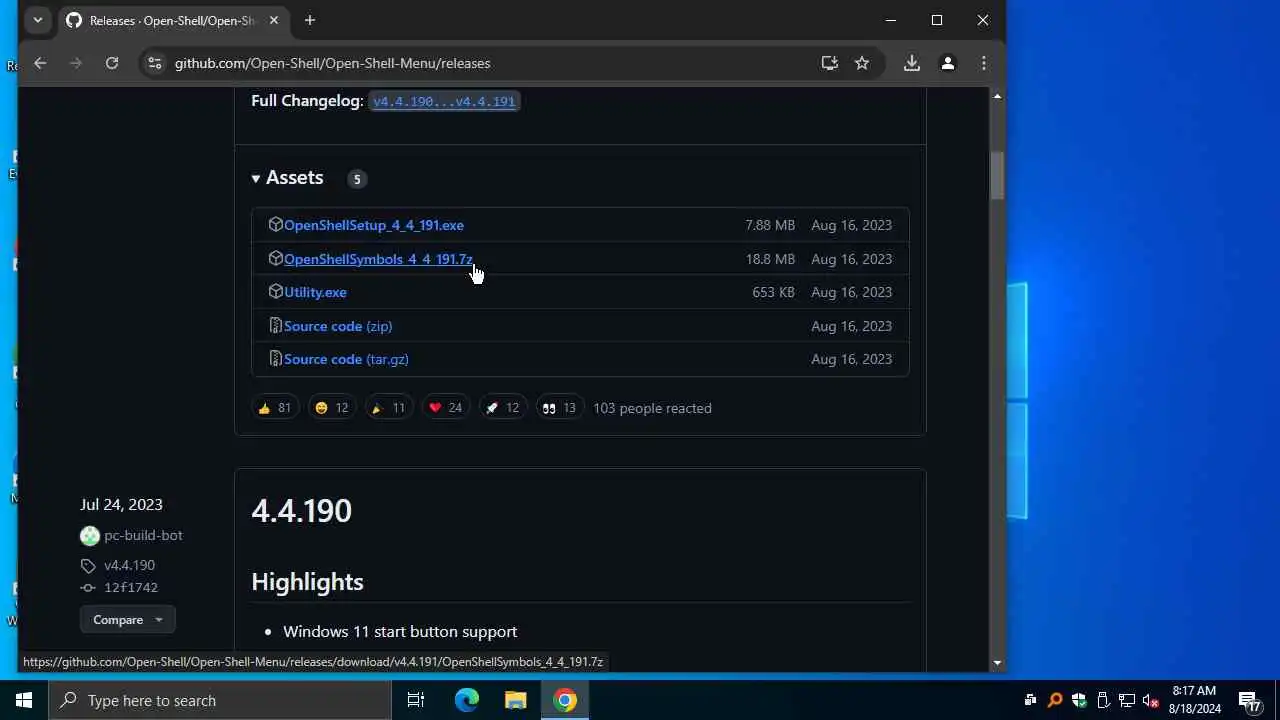Download Source code (zip)
Image resolution: width=1280 pixels, height=720 pixels.
(338, 326)
